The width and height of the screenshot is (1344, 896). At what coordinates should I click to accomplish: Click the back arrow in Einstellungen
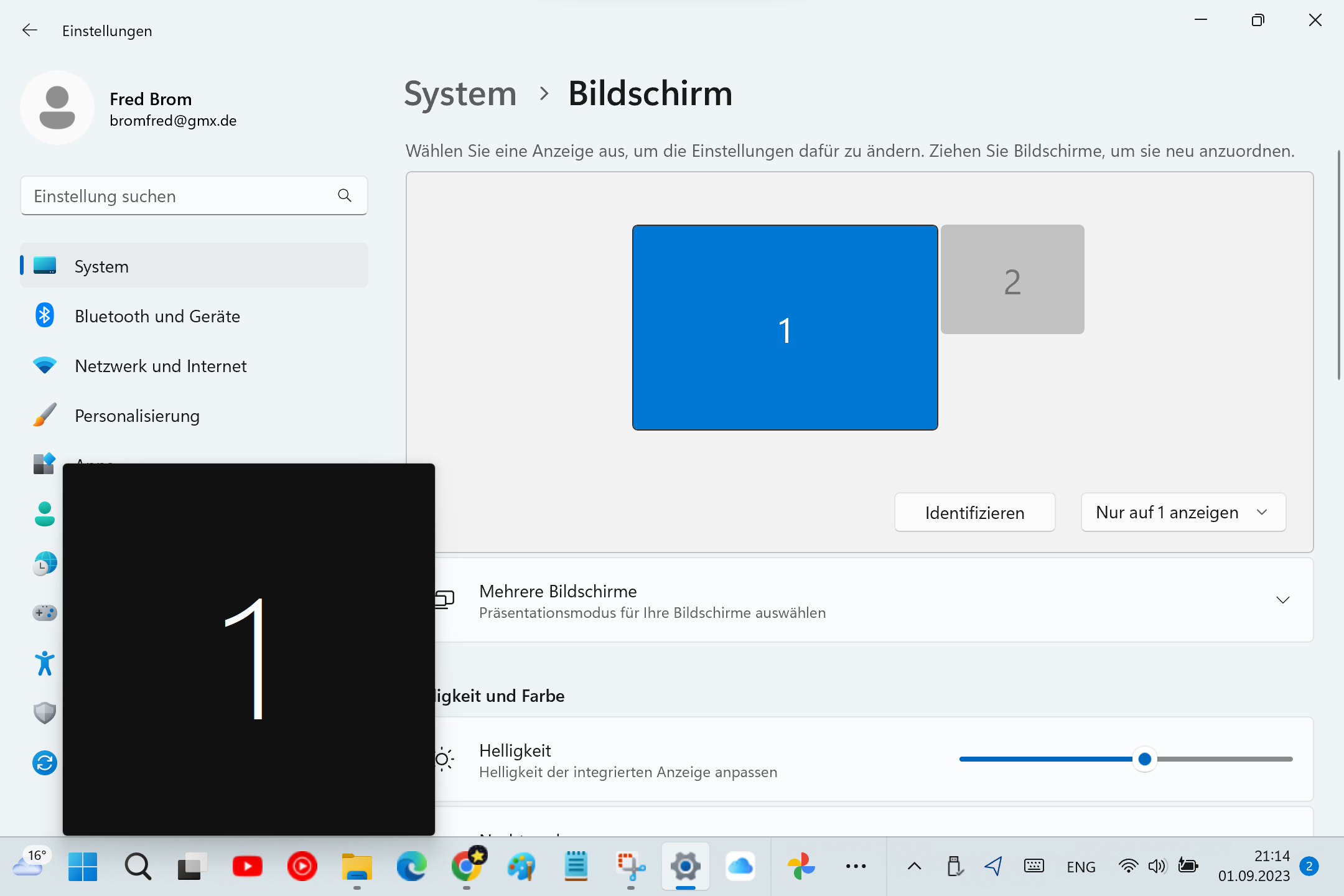pos(29,30)
